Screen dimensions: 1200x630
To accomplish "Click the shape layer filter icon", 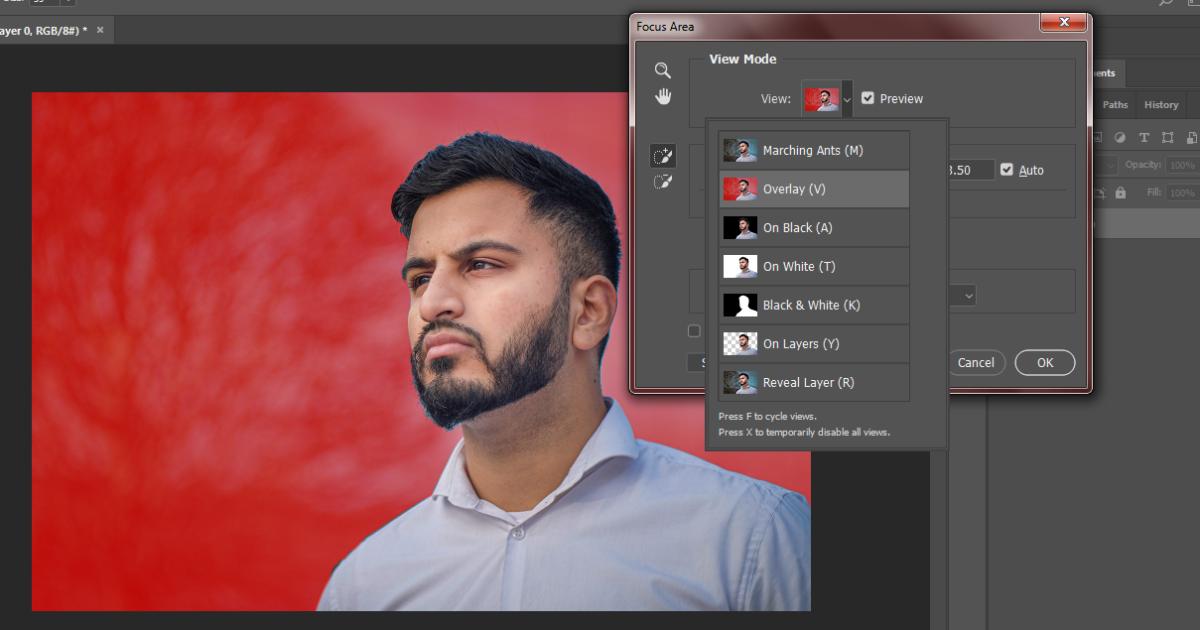I will (x=1167, y=138).
